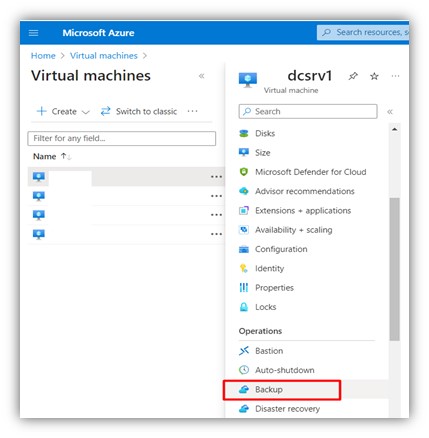The image size is (429, 438).
Task: Open ellipsis menu for first VM row
Action: 216,177
